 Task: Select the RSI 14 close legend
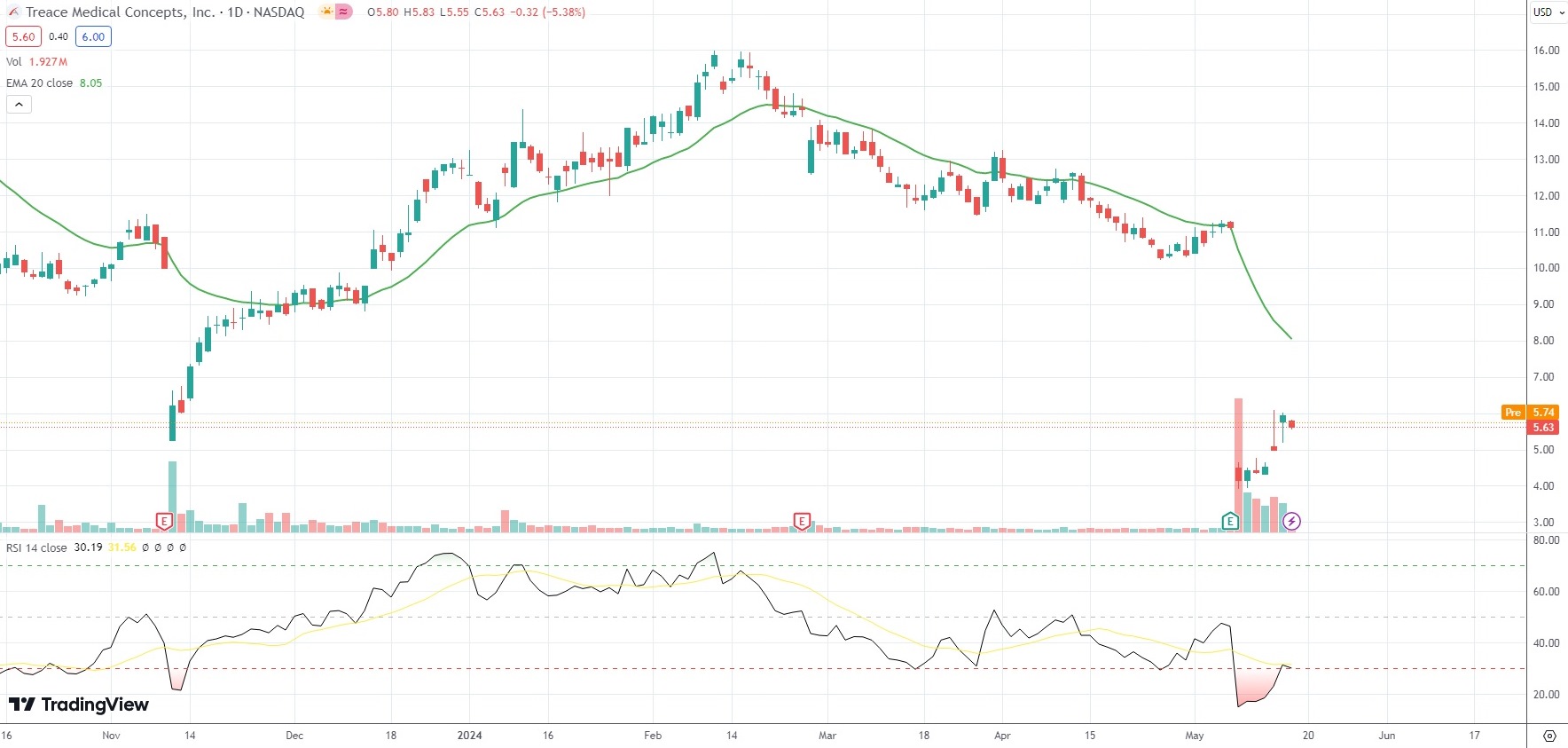pos(36,547)
